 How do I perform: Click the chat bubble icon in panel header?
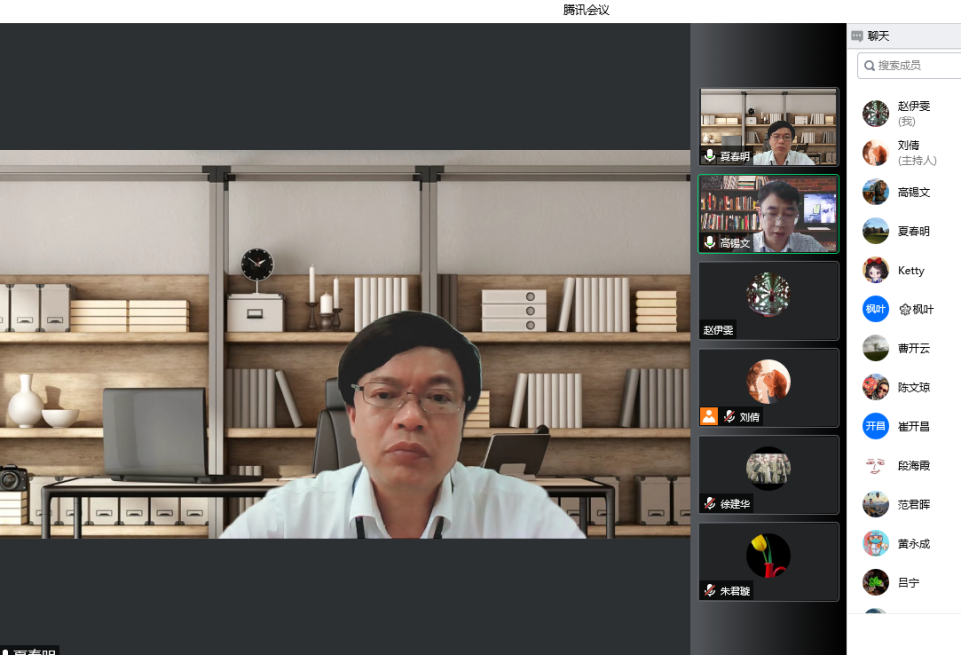(x=857, y=36)
